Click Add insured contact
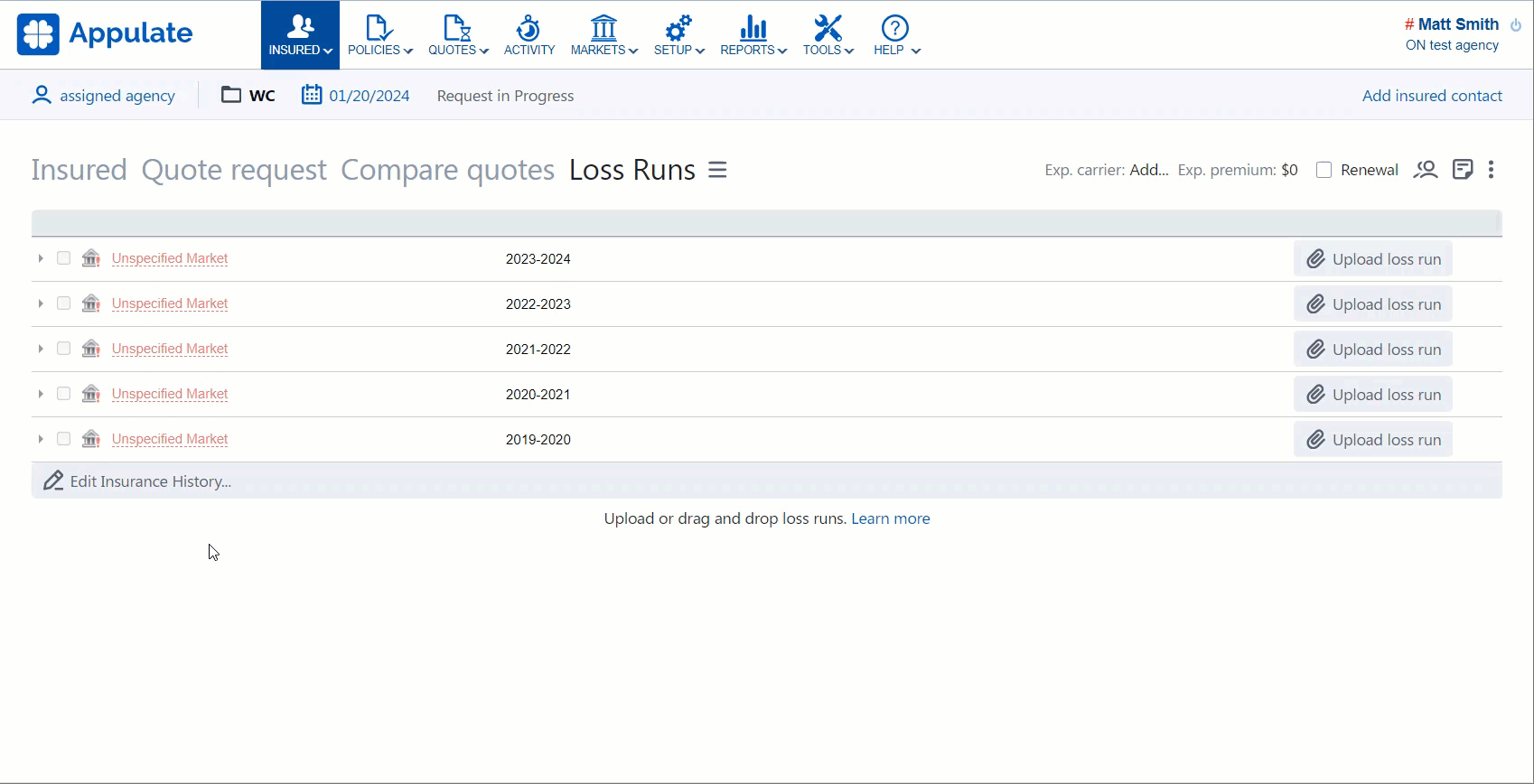Screen dimensions: 1534x784 (x=1432, y=96)
